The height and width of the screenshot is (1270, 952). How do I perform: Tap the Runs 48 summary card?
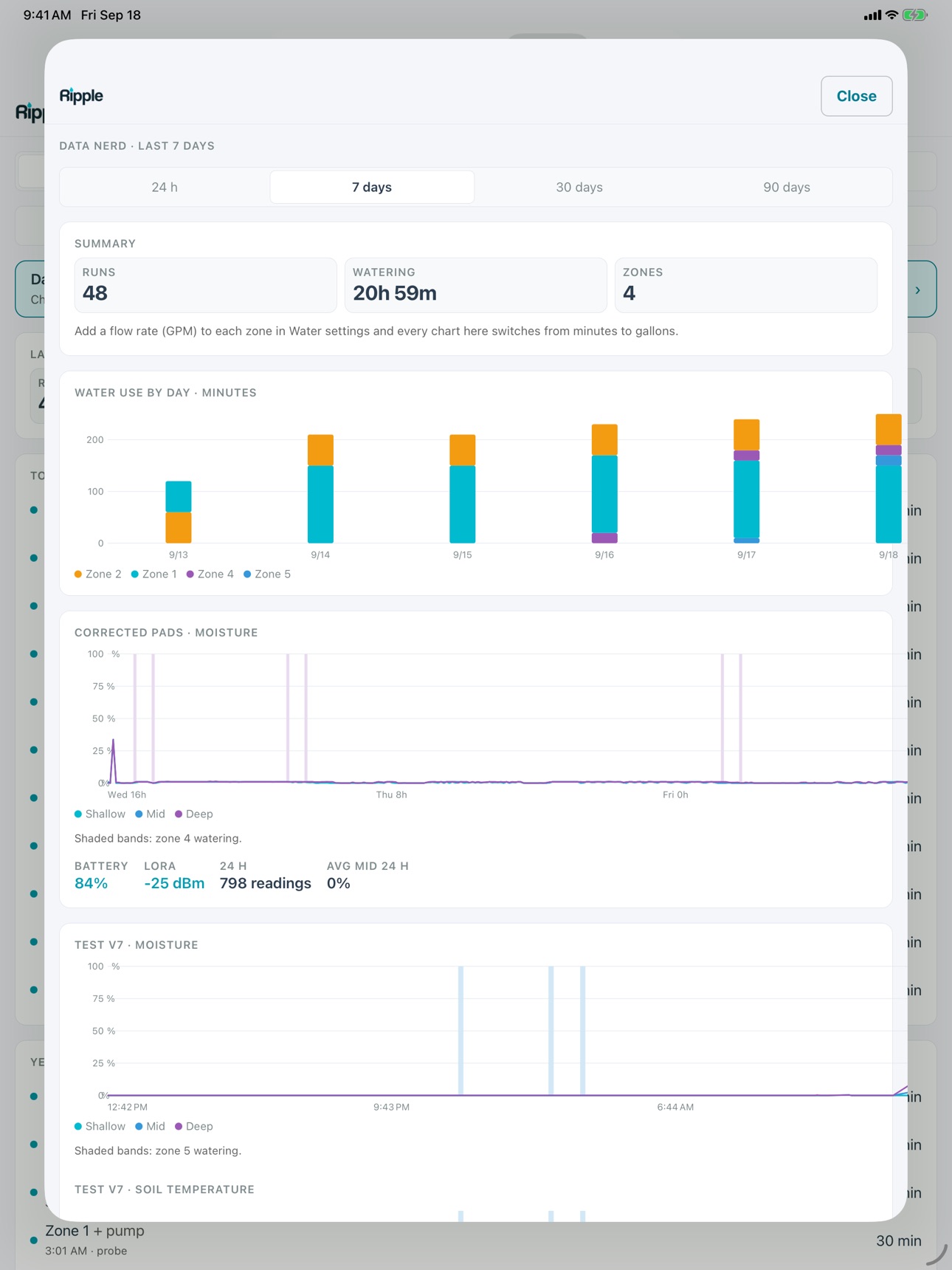[x=206, y=285]
